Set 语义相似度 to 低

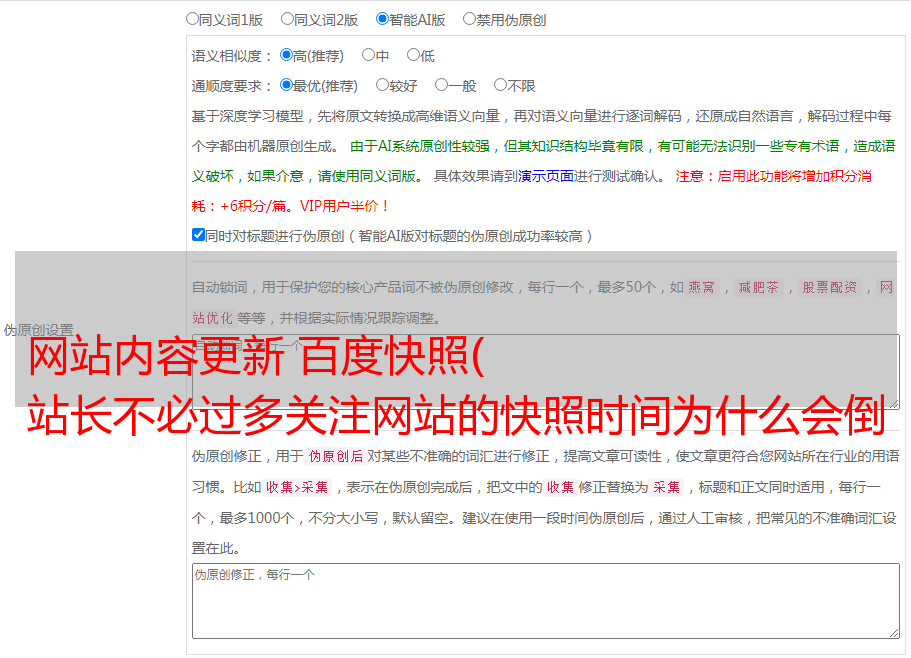[x=413, y=55]
